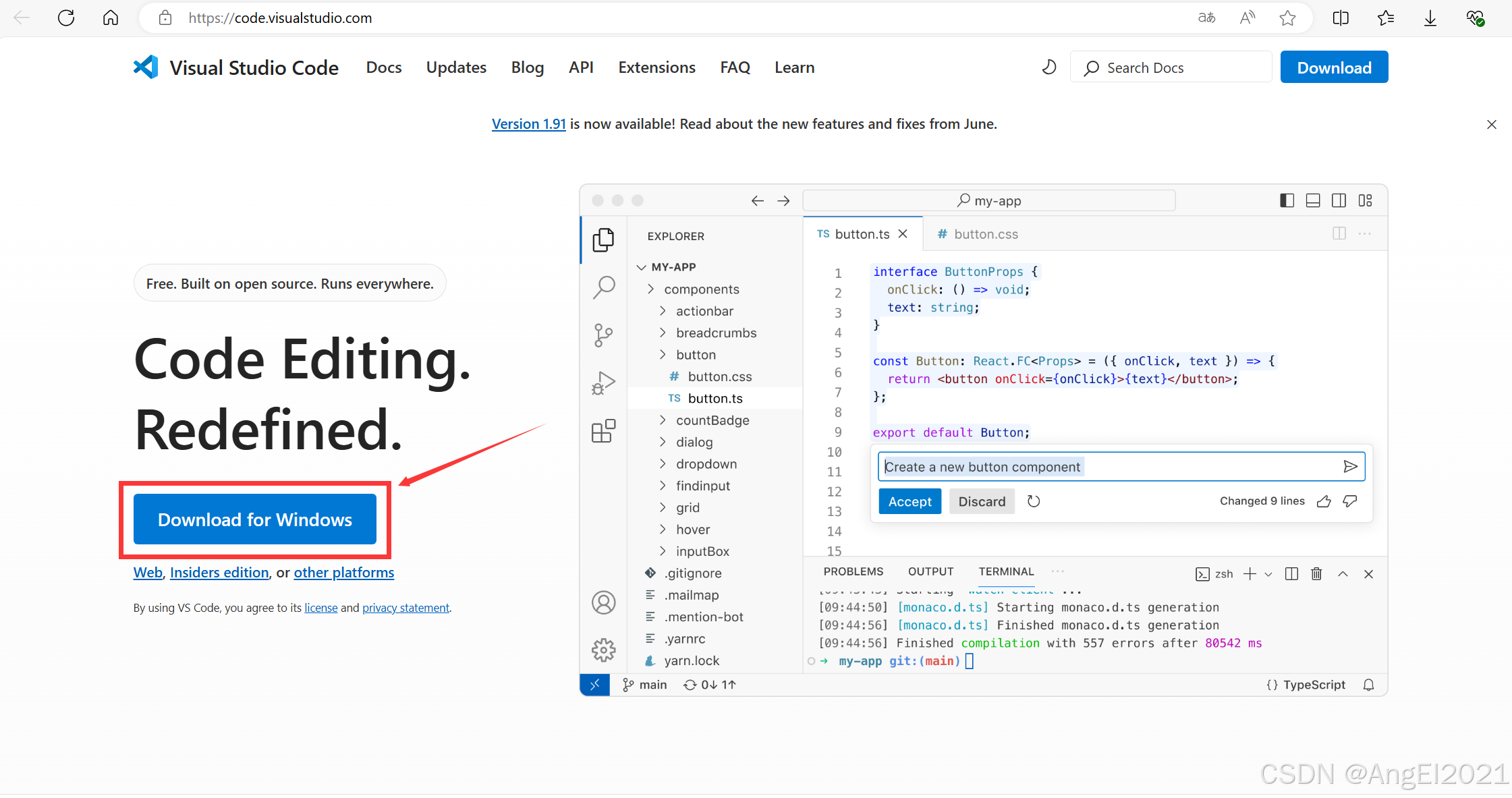Viewport: 1512px width, 798px height.
Task: Toggle the dark theme moon icon
Action: (x=1048, y=67)
